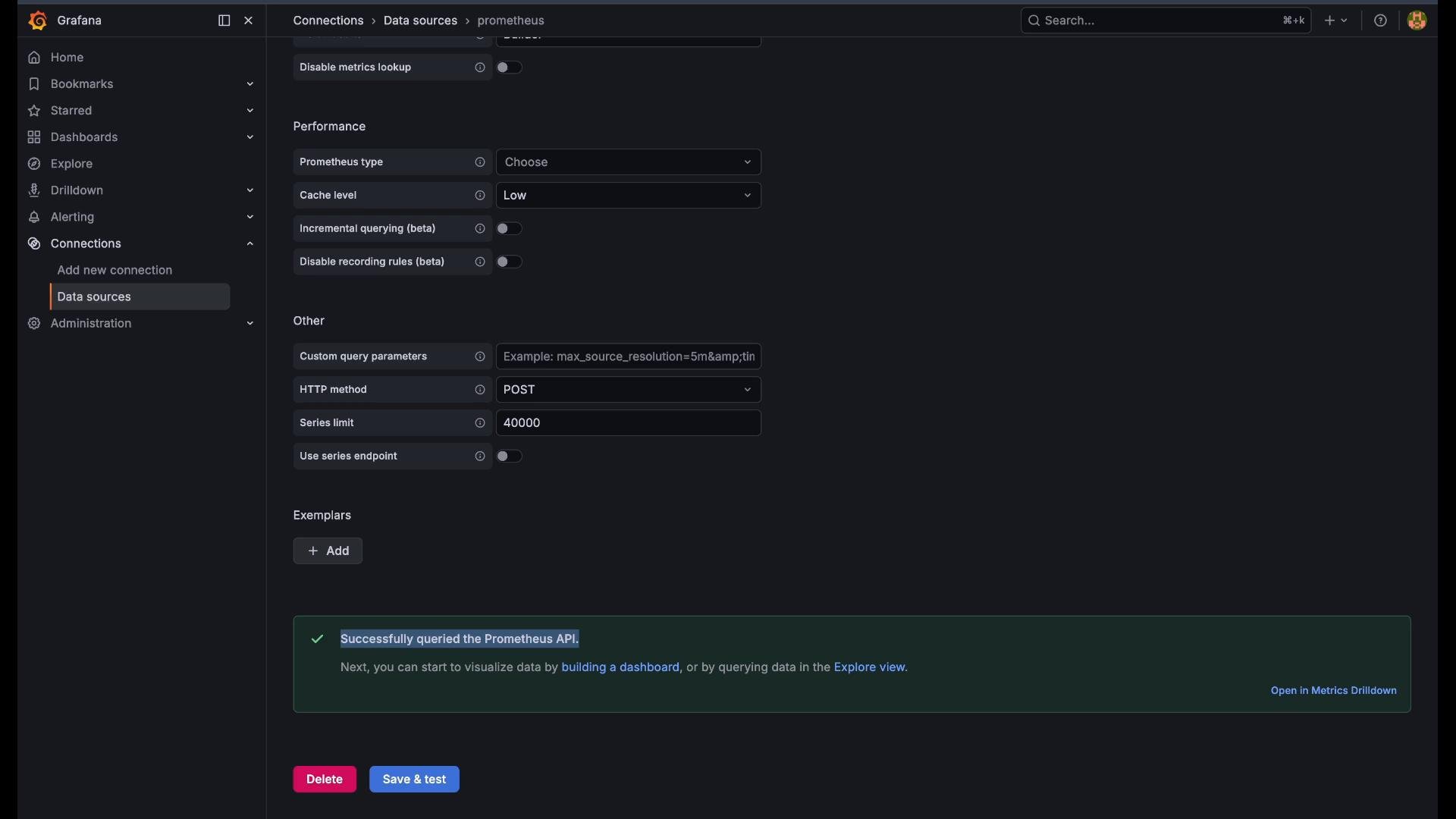Show info icon for Series limit

[480, 423]
